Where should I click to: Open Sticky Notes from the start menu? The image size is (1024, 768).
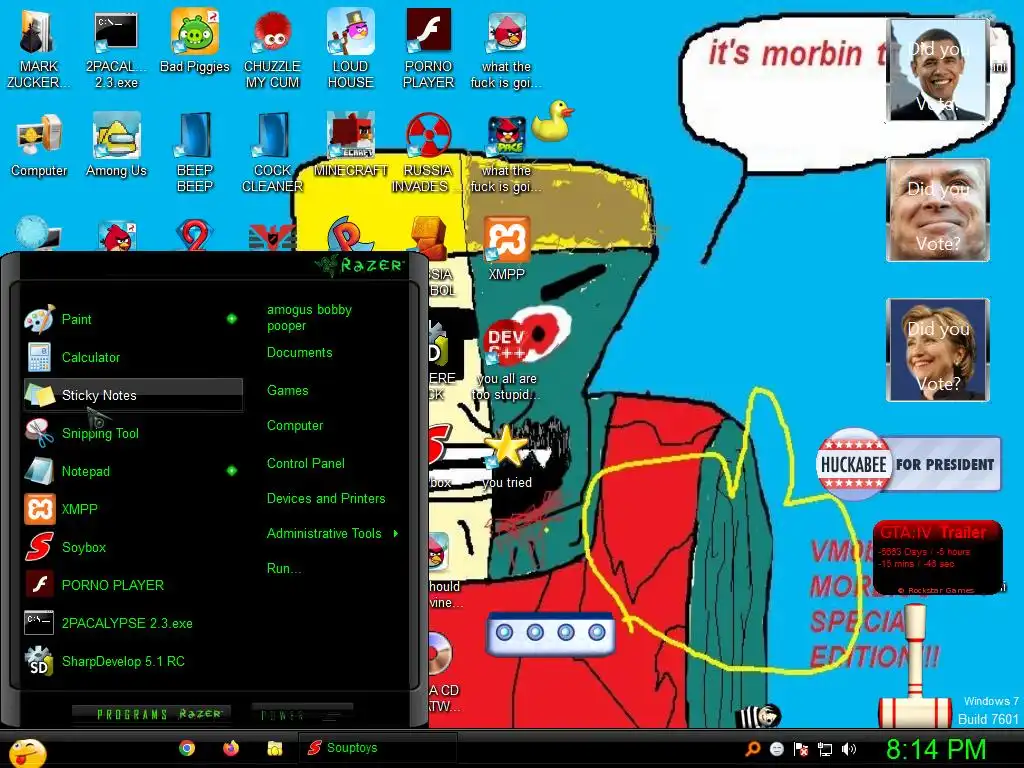point(133,395)
